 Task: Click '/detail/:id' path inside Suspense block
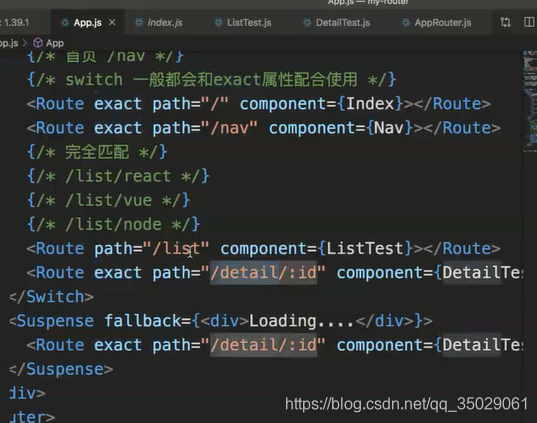[263, 345]
